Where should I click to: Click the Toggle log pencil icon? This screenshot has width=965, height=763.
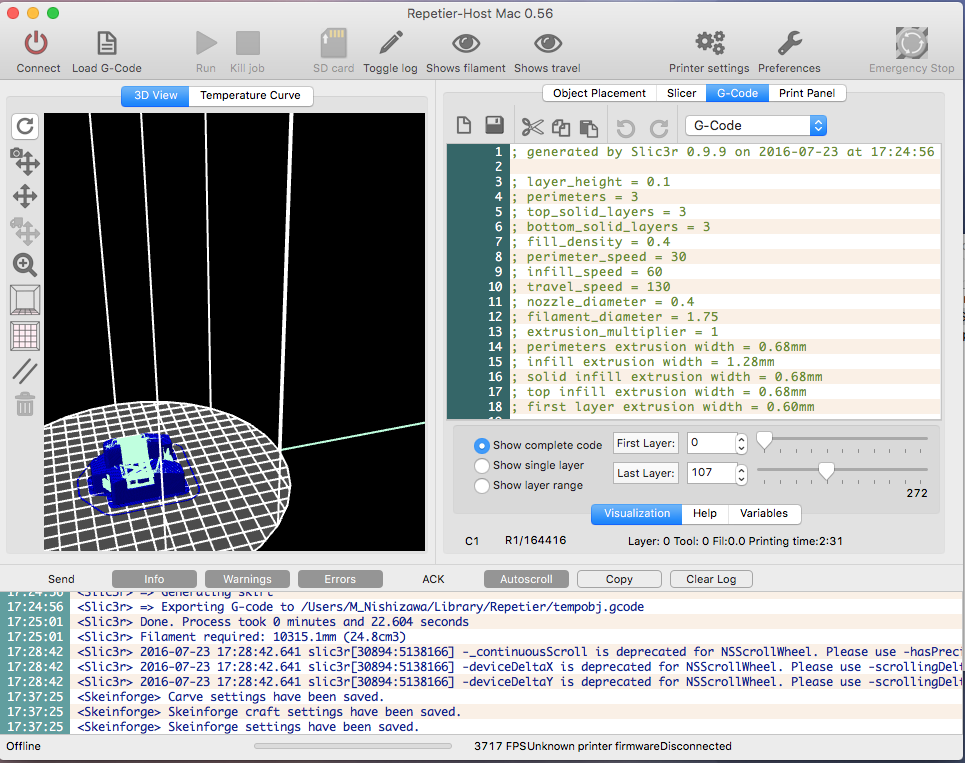click(x=390, y=44)
